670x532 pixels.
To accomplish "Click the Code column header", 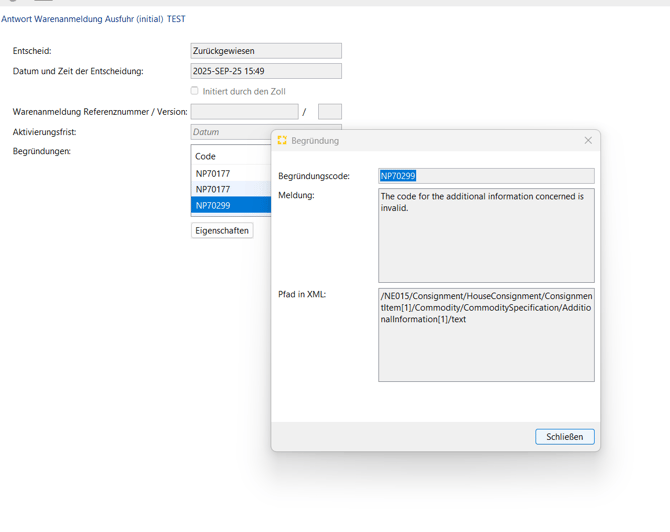I will pos(231,156).
